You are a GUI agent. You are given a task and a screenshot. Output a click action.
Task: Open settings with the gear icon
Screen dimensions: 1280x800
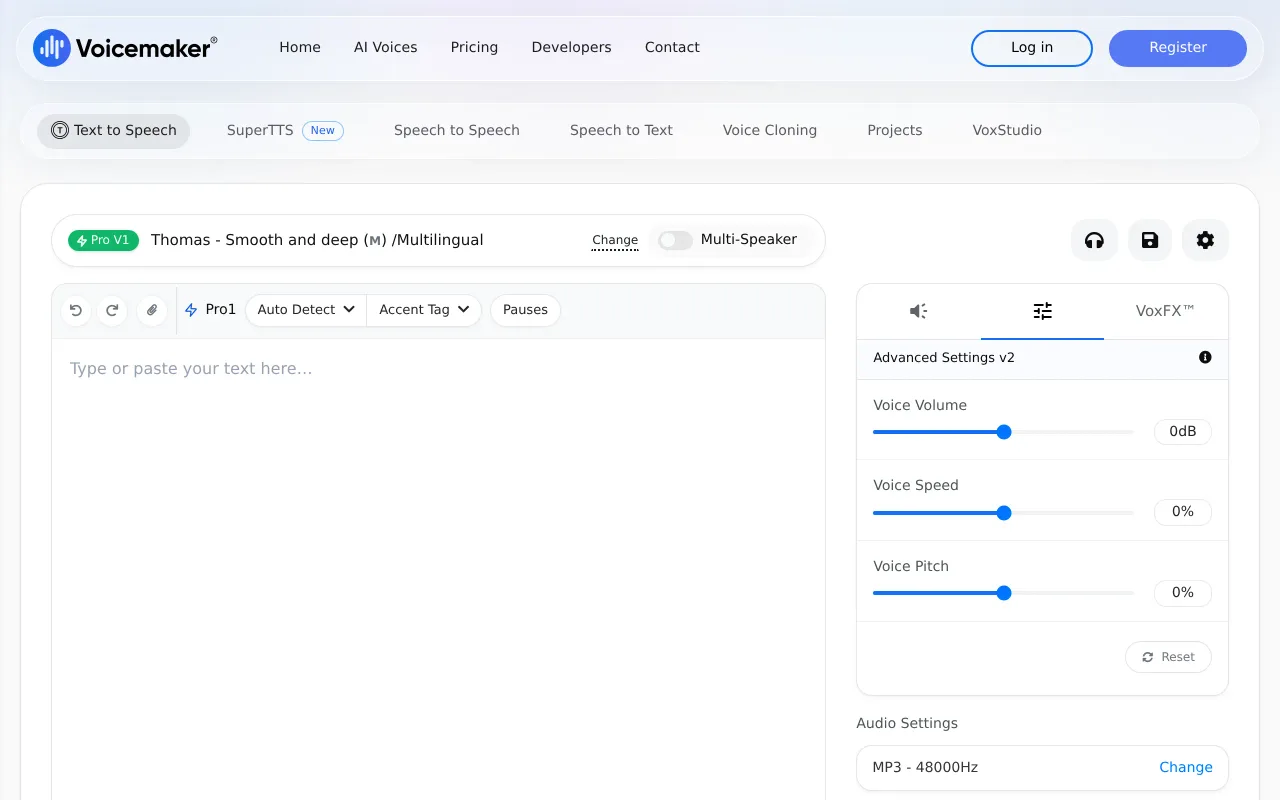[1205, 240]
